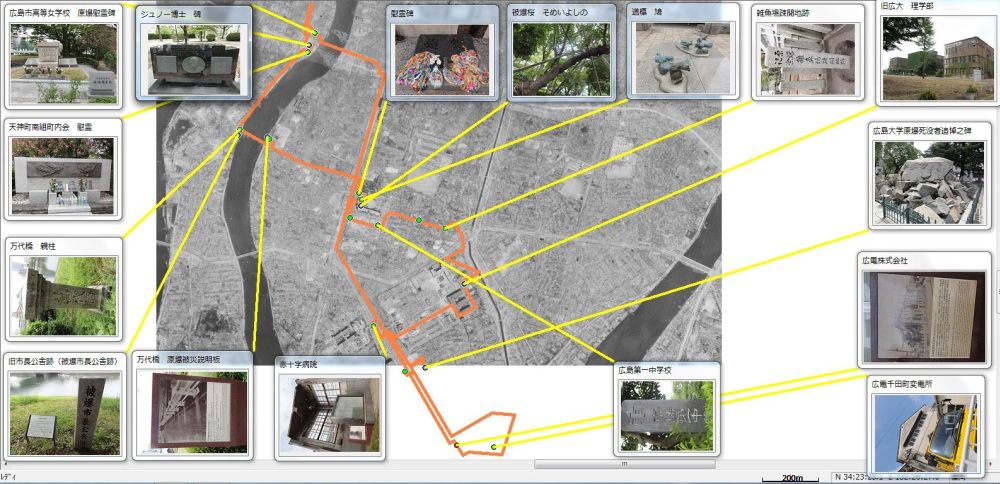Click the 広島第一中学校 photo callout
This screenshot has height=484, width=1000.
pos(665,414)
